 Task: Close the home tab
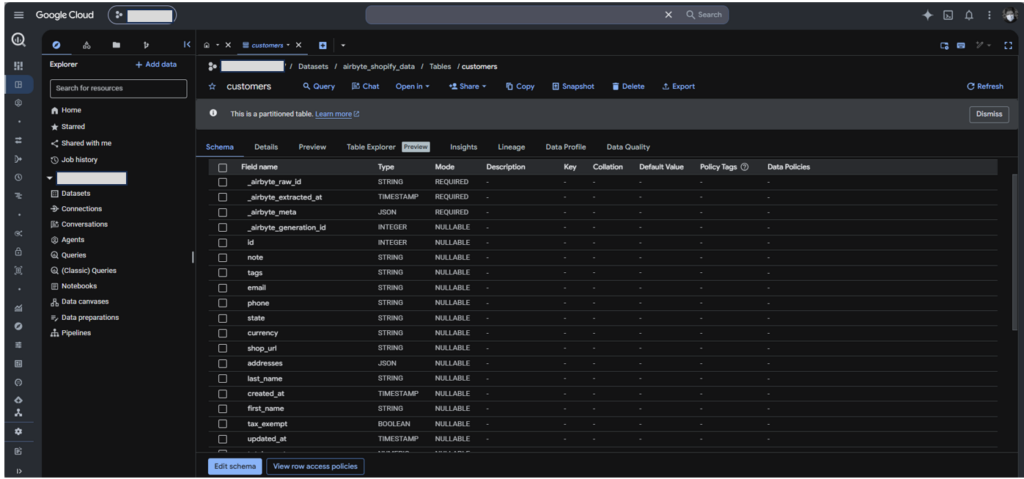(x=228, y=45)
